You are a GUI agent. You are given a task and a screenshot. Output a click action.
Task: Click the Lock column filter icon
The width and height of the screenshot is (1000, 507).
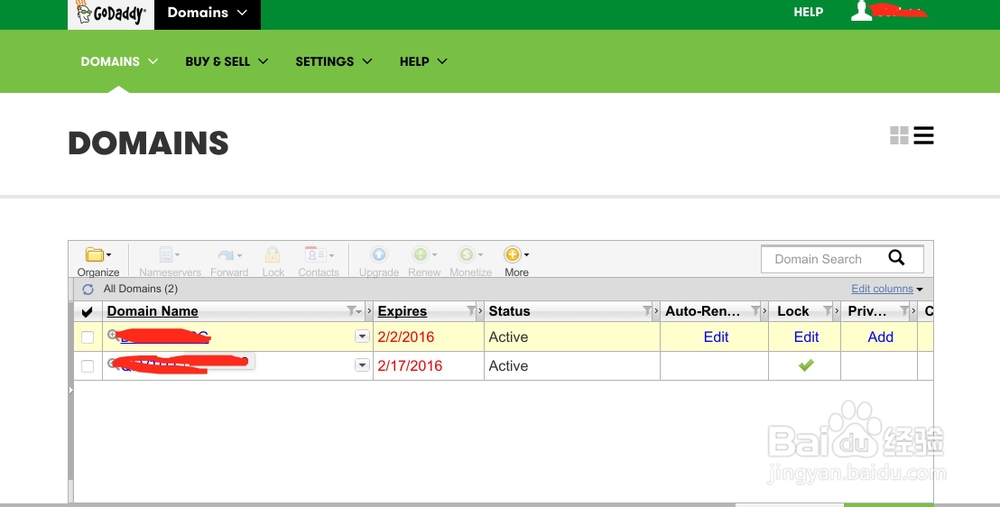coord(828,311)
